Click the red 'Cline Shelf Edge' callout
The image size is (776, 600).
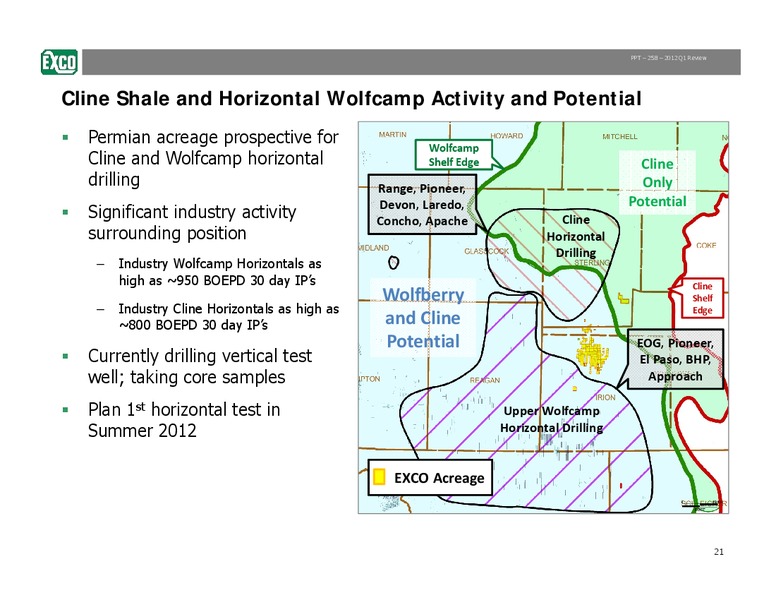click(x=702, y=298)
